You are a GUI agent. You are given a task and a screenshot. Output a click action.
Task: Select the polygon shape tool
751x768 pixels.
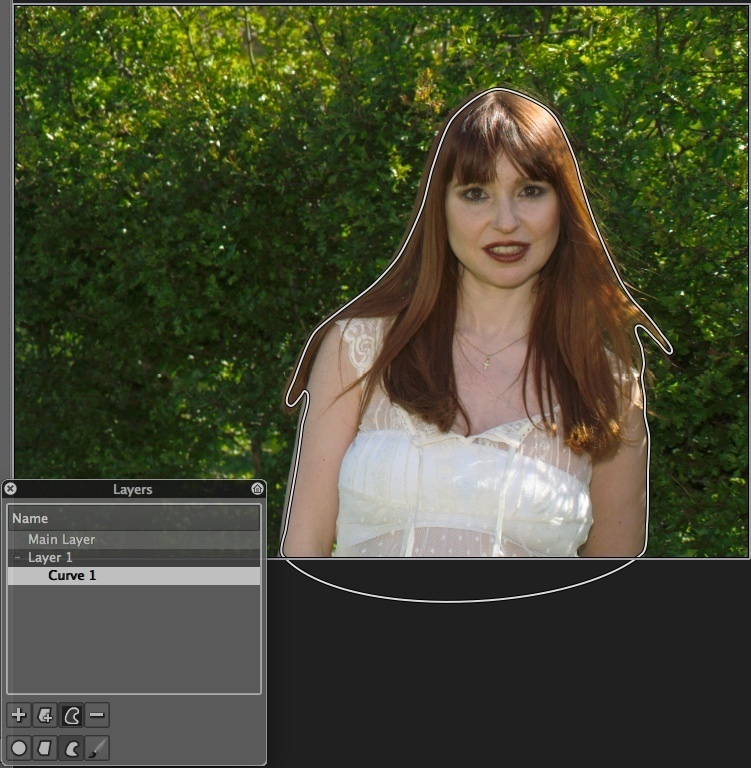pos(45,748)
